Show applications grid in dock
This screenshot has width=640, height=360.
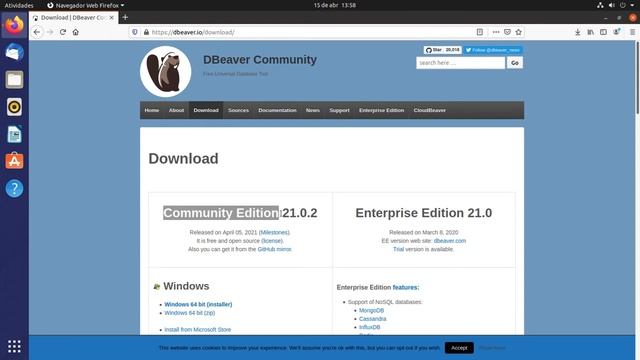(x=14, y=346)
